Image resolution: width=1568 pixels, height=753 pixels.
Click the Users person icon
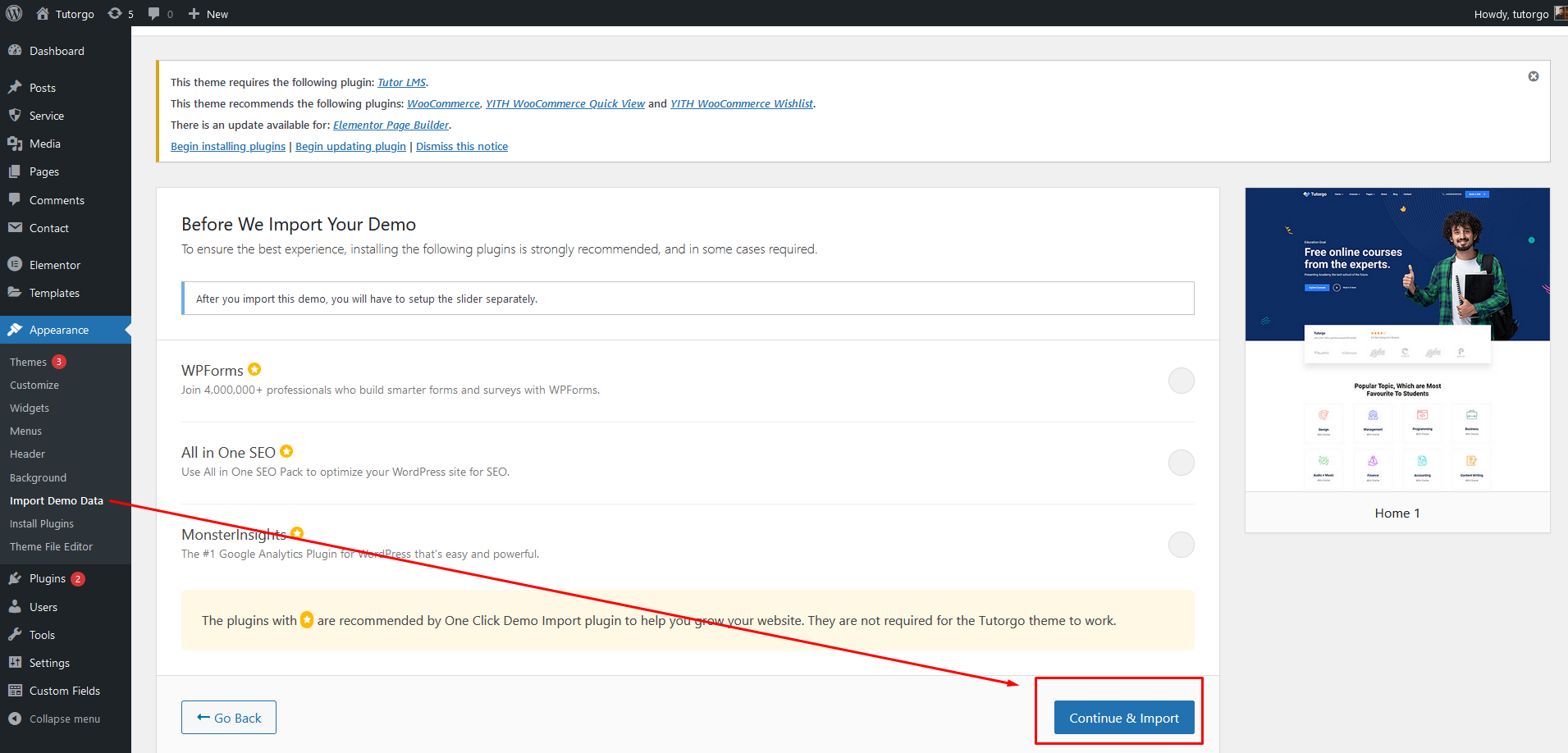(x=15, y=606)
